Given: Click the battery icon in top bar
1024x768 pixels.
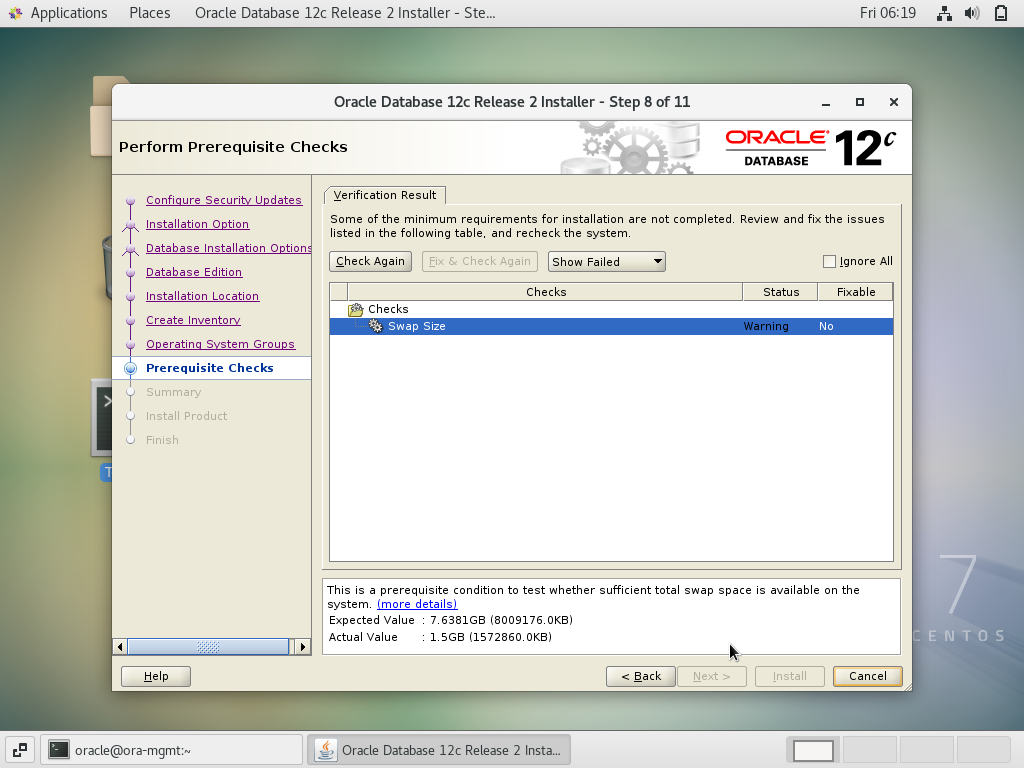Looking at the screenshot, I should click(x=1000, y=13).
